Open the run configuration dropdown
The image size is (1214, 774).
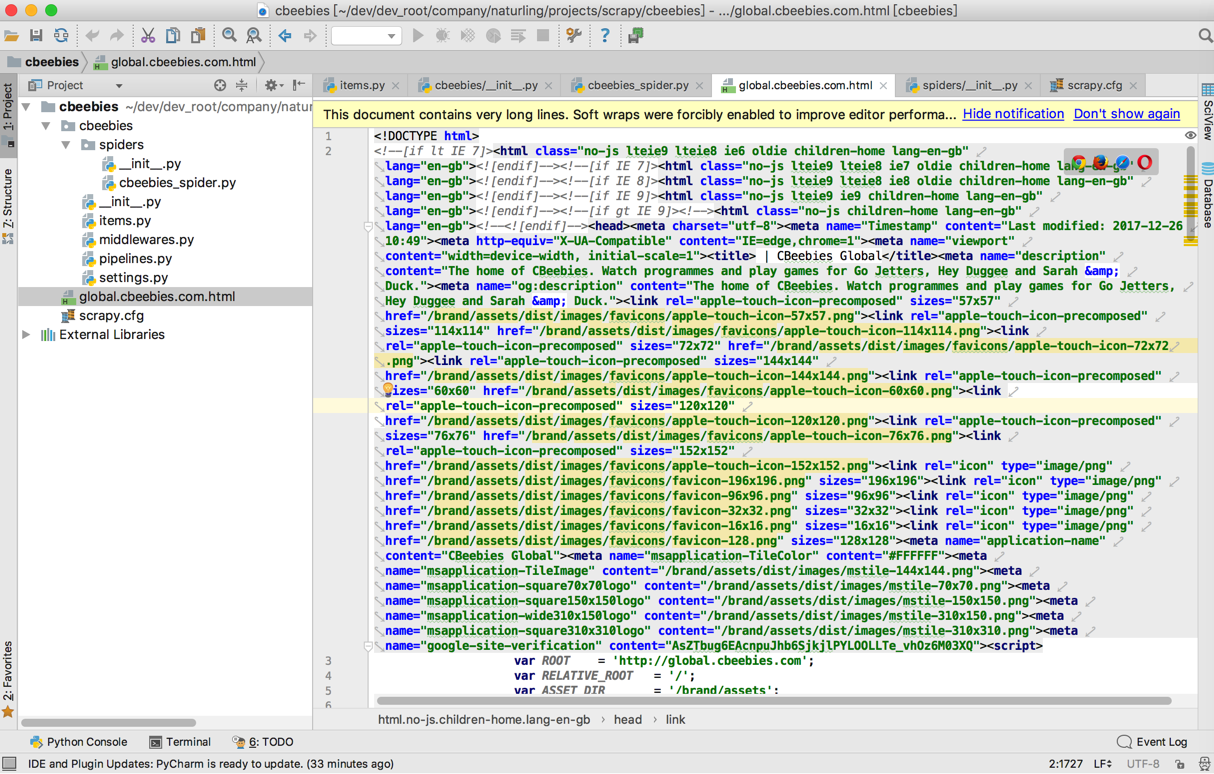(x=366, y=36)
